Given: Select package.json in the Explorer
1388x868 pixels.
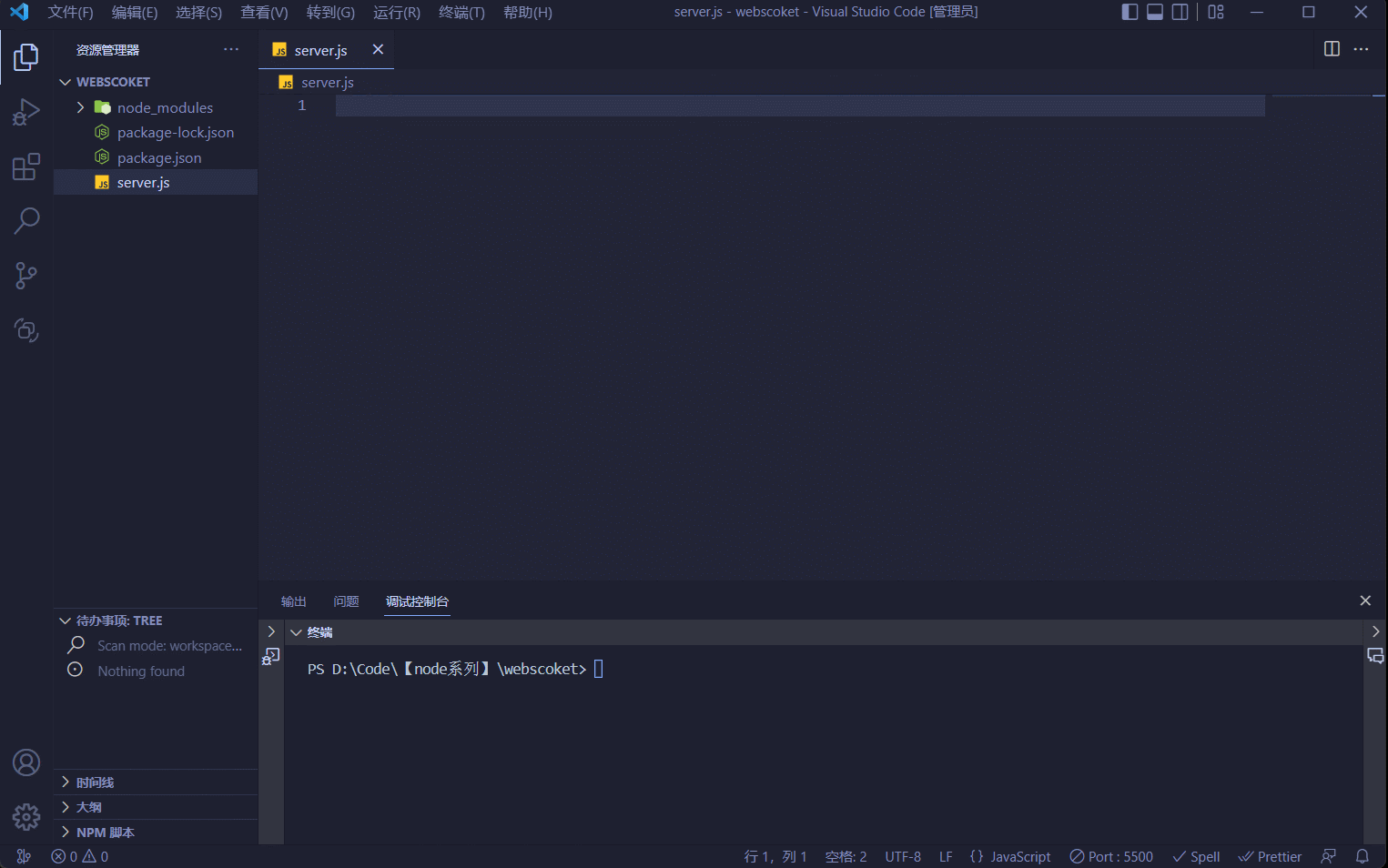Looking at the screenshot, I should click(157, 156).
